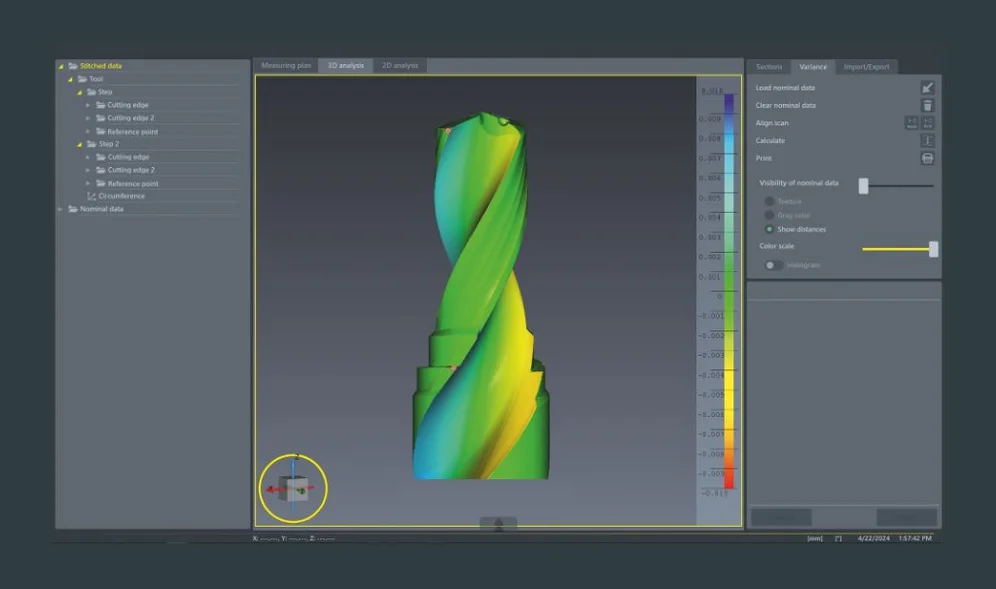Image resolution: width=996 pixels, height=589 pixels.
Task: Collapse the Stitched data root node
Action: (61, 66)
